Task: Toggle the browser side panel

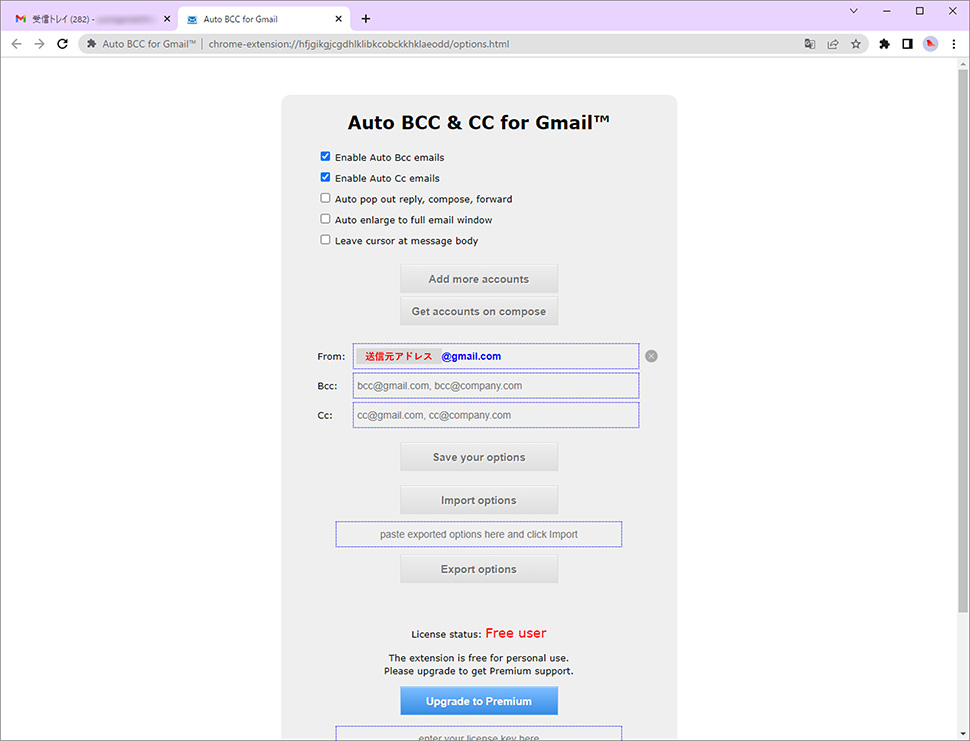Action: coord(908,44)
